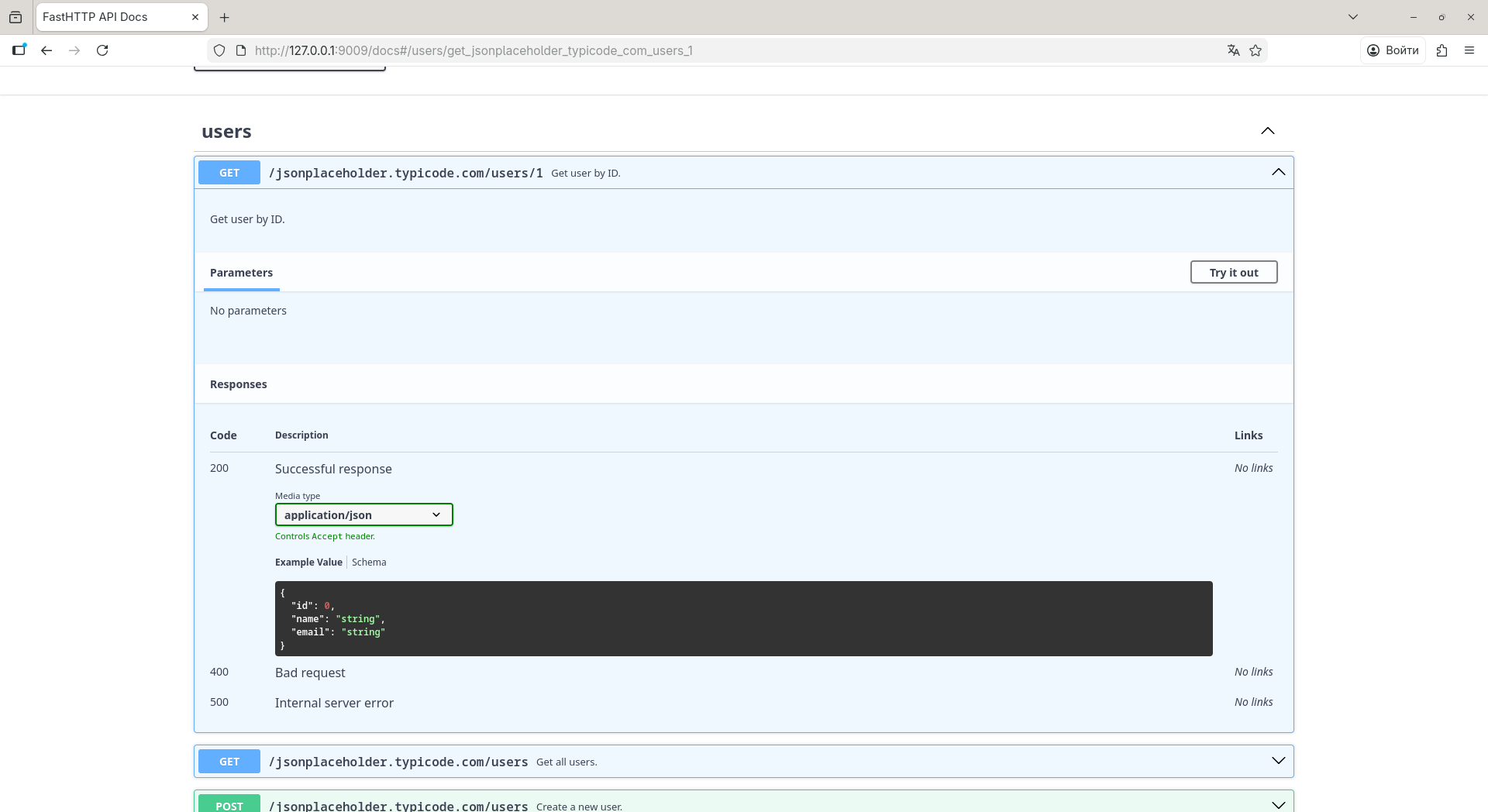Open the tab overview icon at top left
1488x812 pixels.
click(15, 17)
